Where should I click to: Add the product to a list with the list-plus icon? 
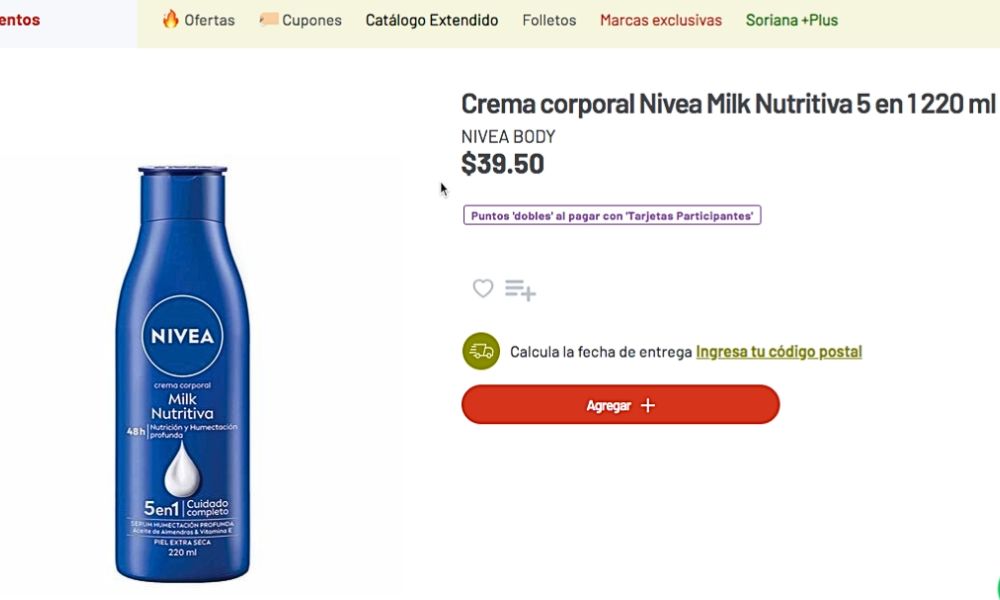click(x=520, y=290)
